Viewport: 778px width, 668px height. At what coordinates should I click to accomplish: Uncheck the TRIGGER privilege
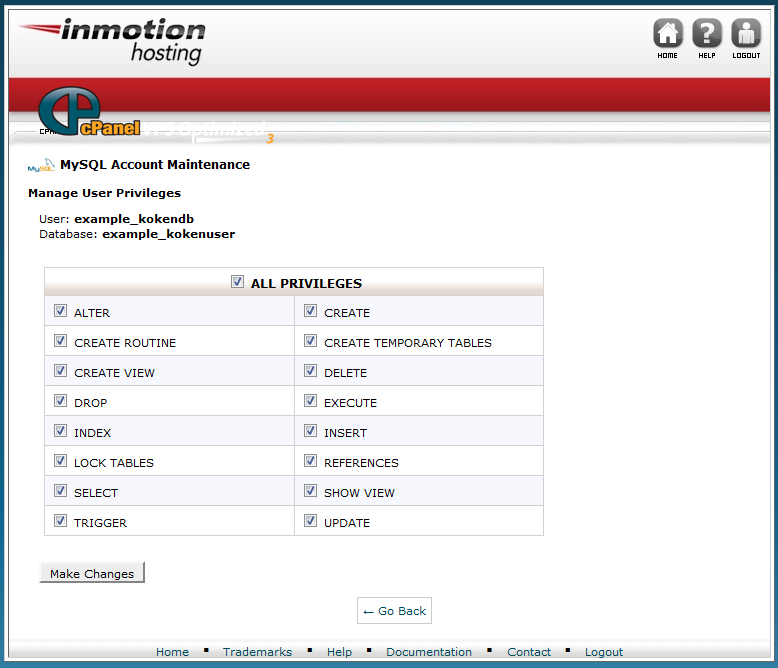[61, 521]
